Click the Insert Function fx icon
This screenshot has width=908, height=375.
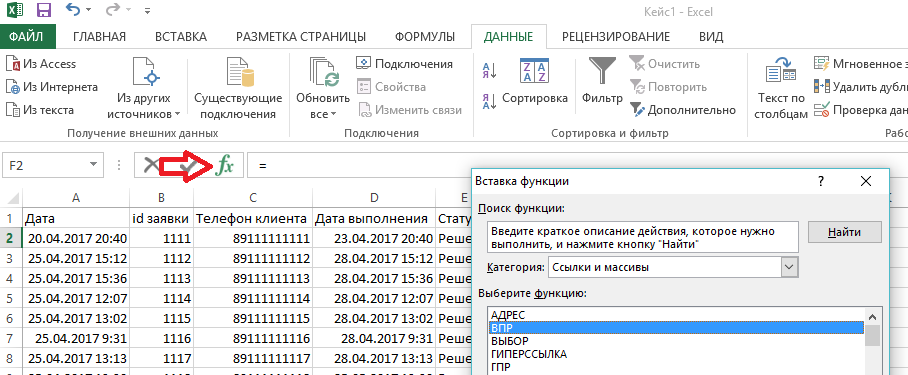[224, 166]
